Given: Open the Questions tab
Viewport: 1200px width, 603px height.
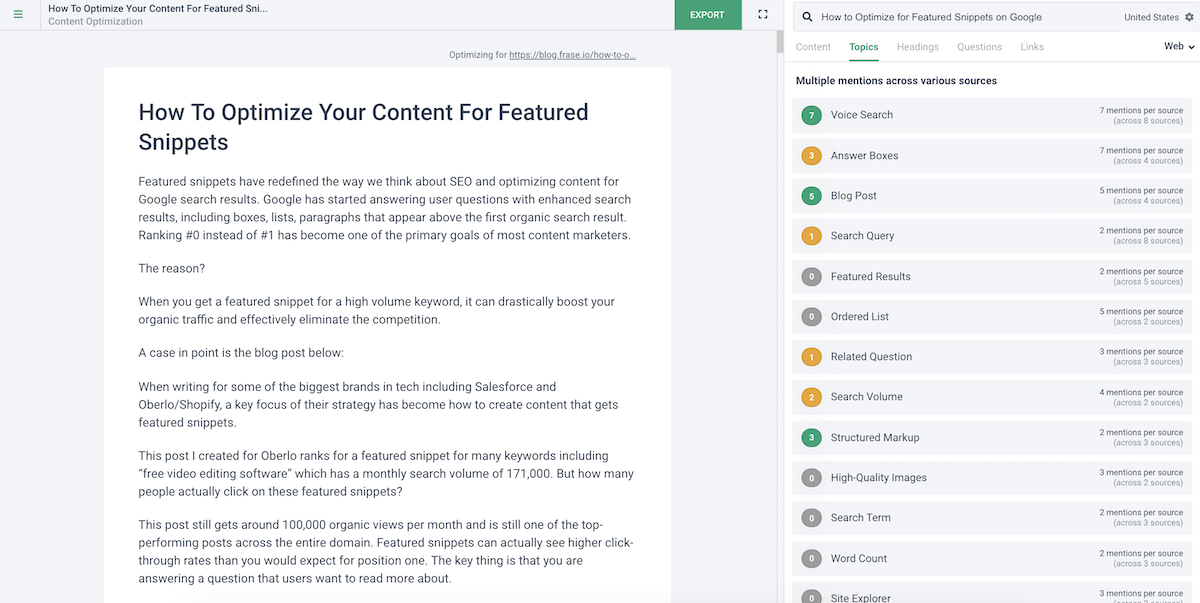Looking at the screenshot, I should click(979, 47).
